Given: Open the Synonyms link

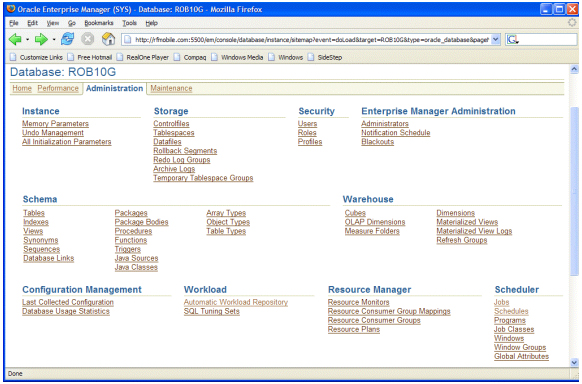Looking at the screenshot, I should point(40,240).
